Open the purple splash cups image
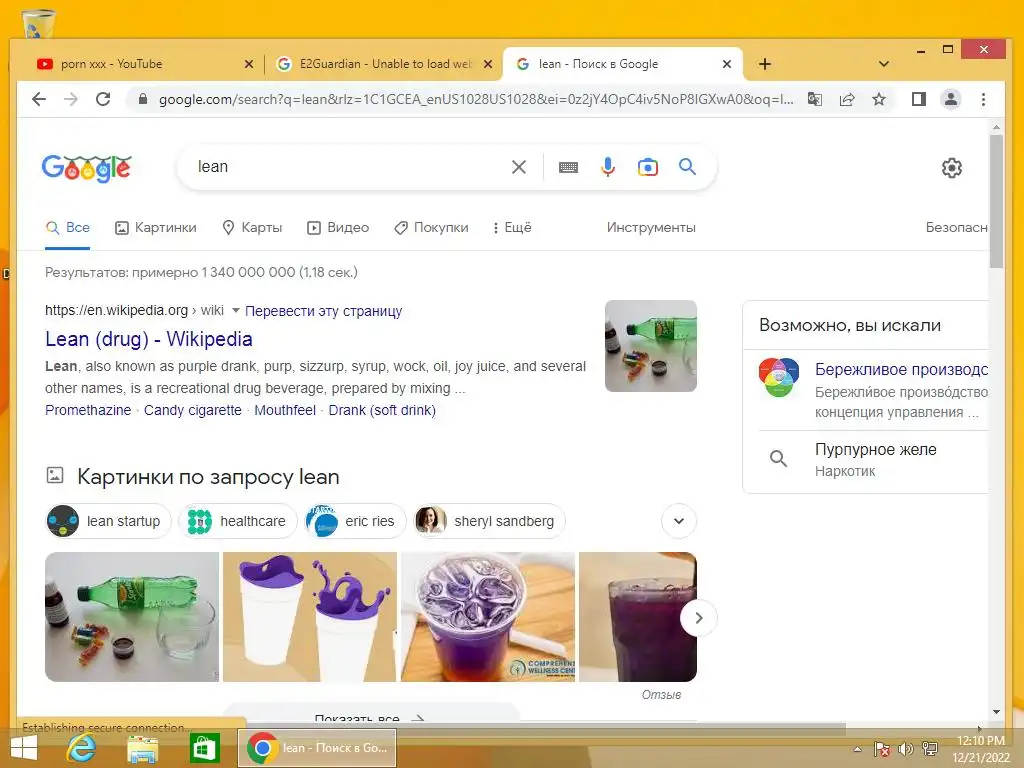The height and width of the screenshot is (768, 1024). pyautogui.click(x=310, y=617)
